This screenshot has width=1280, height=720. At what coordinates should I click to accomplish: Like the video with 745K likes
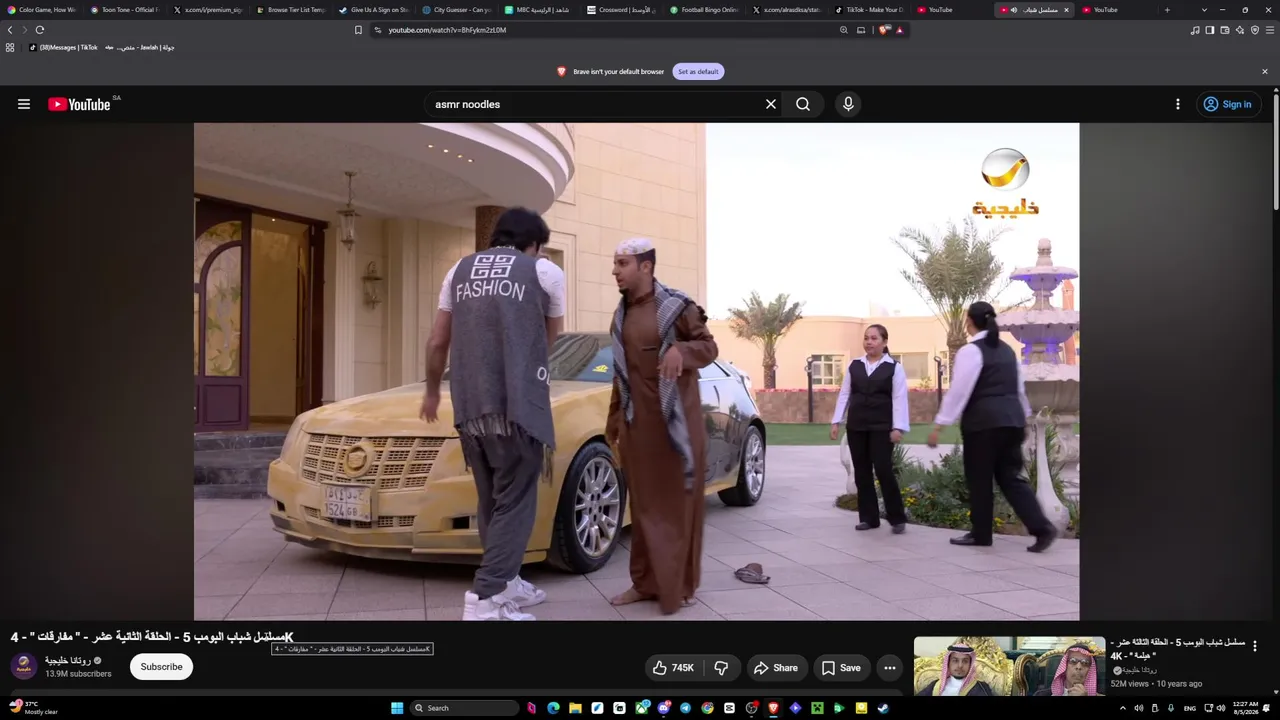(674, 668)
